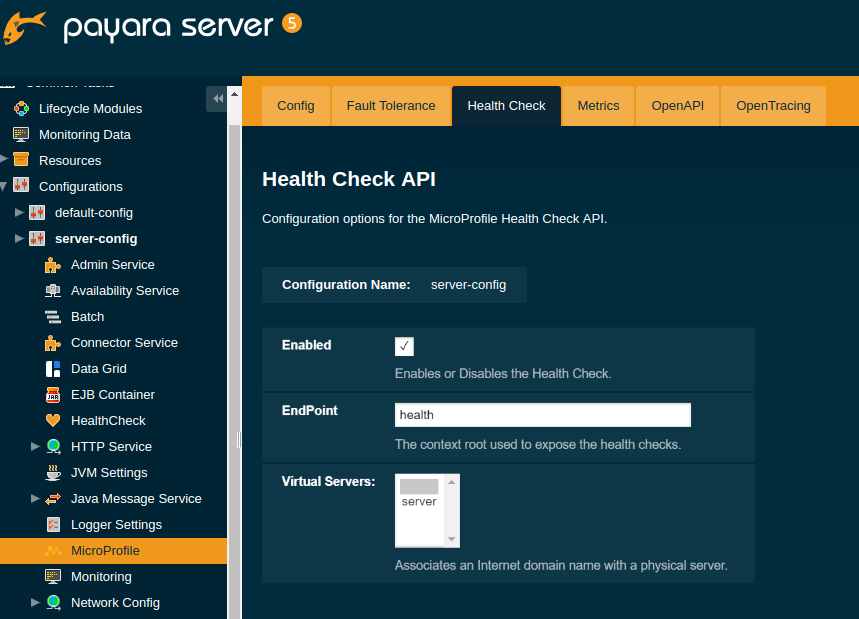Select 'server' in Virtual Servers list

click(x=419, y=502)
